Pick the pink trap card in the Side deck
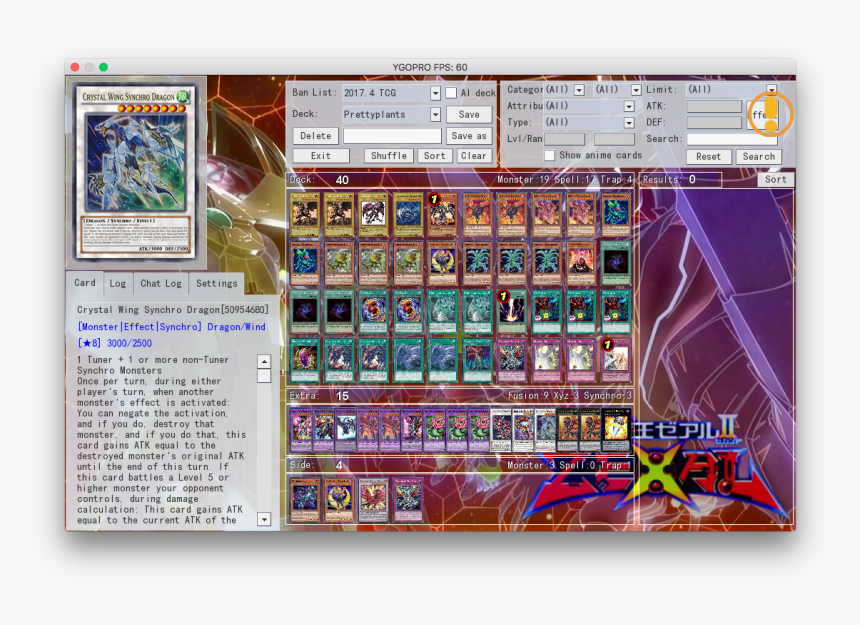 click(x=408, y=499)
